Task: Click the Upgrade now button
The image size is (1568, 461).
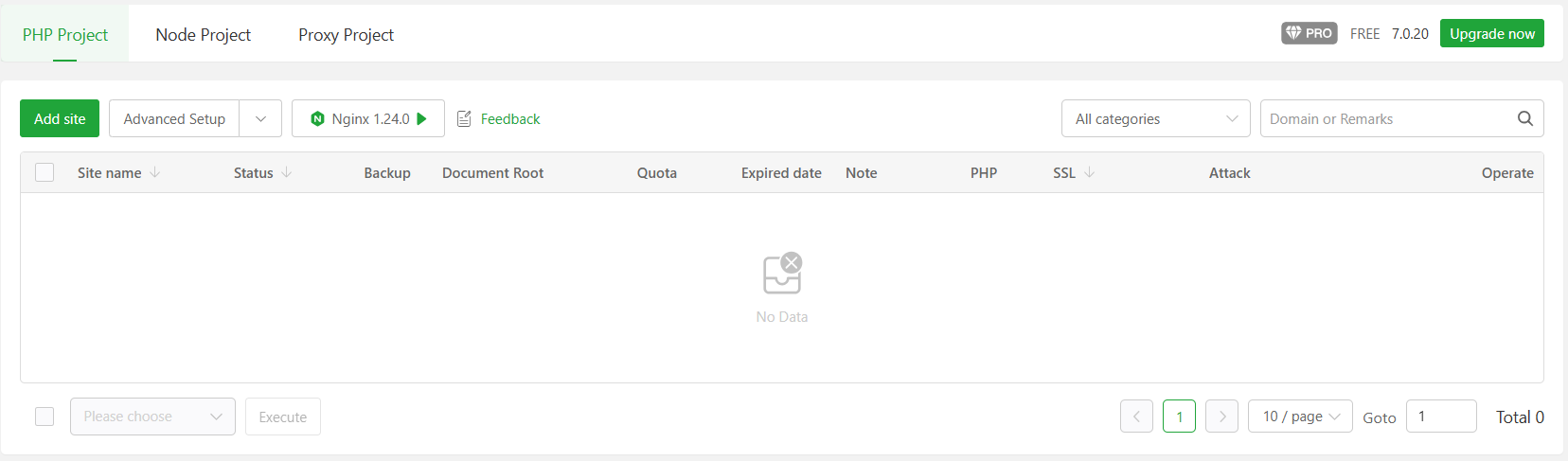Action: point(1491,33)
